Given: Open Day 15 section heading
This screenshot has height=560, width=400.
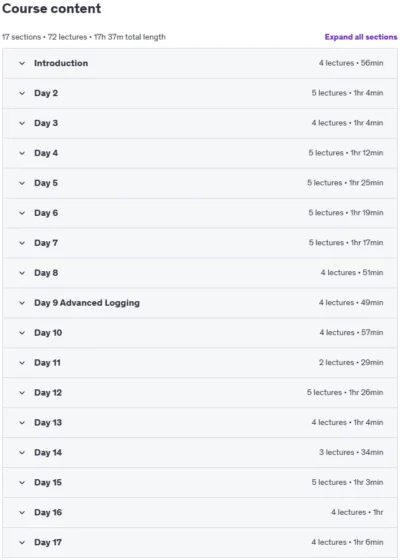Looking at the screenshot, I should (48, 482).
